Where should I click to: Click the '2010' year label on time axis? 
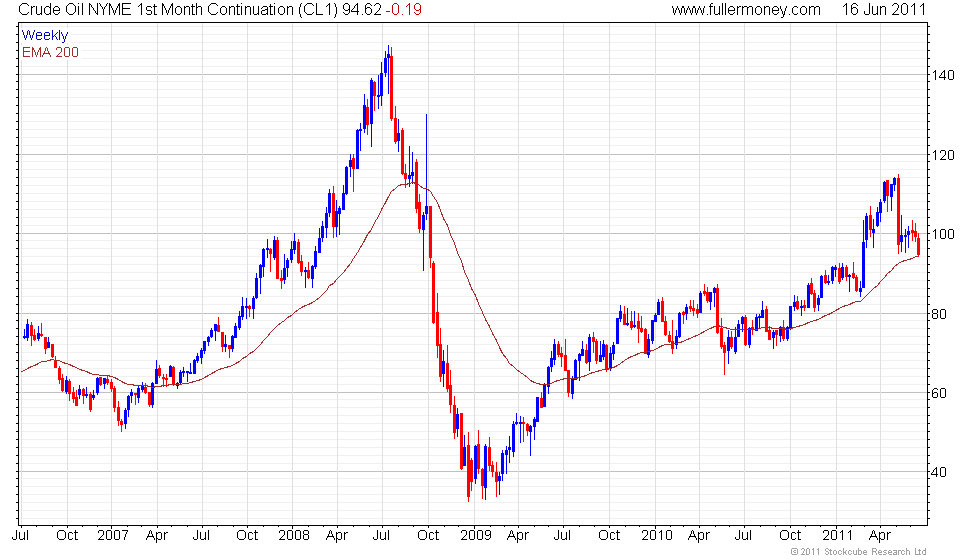pos(657,536)
